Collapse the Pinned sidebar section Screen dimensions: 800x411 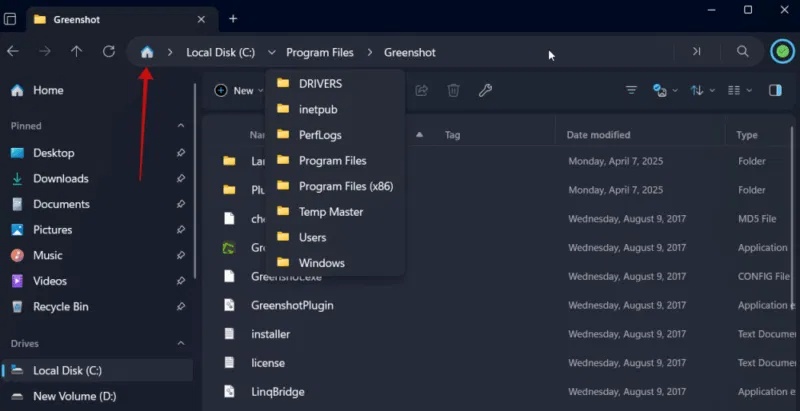[181, 125]
